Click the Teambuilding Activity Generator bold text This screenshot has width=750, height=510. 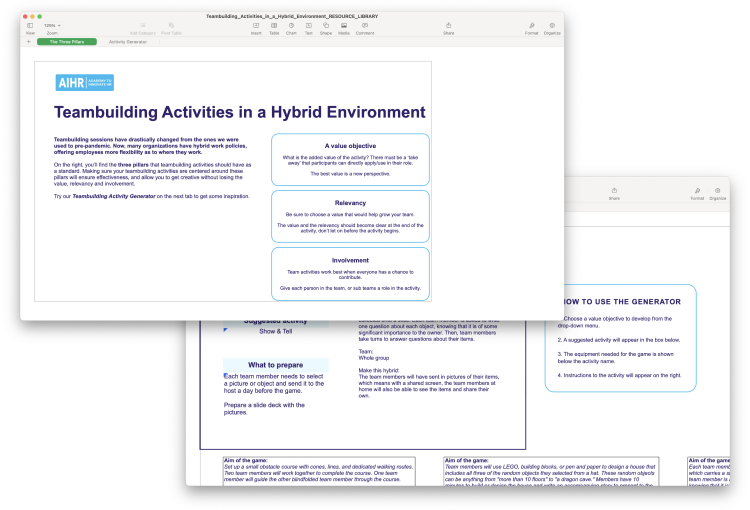point(114,196)
